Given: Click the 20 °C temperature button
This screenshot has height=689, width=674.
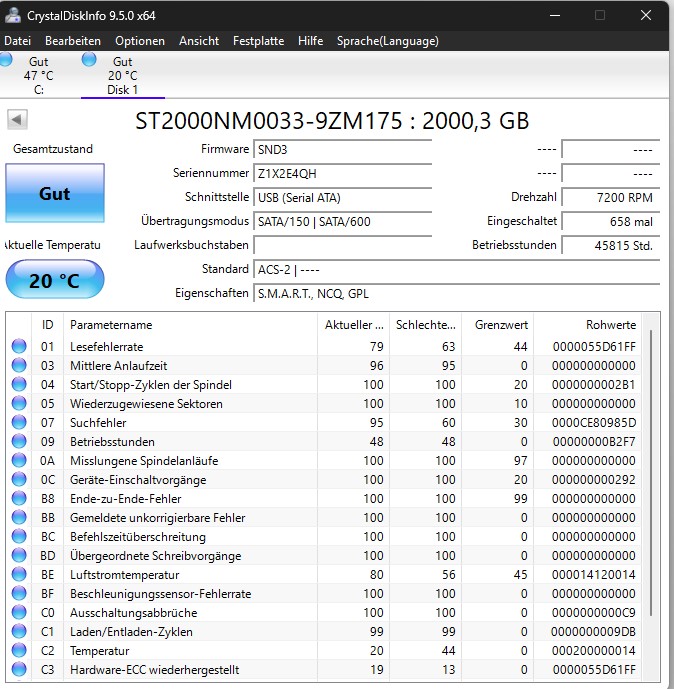Looking at the screenshot, I should pos(55,280).
